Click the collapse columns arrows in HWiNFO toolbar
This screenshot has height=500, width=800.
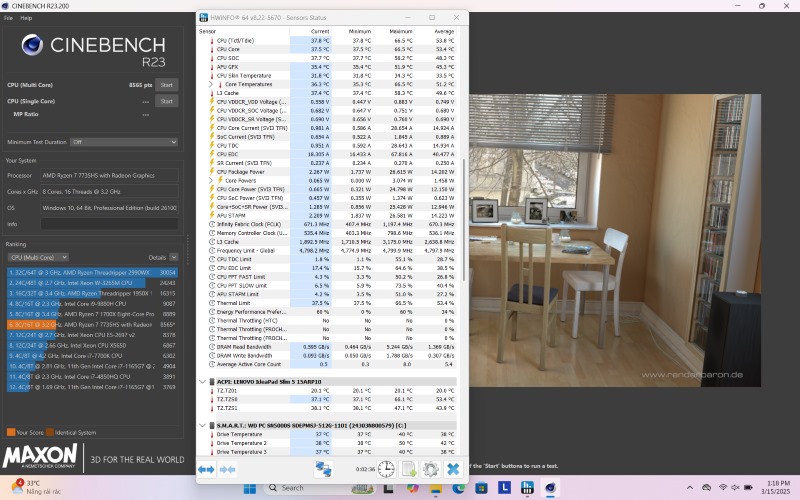[228, 469]
